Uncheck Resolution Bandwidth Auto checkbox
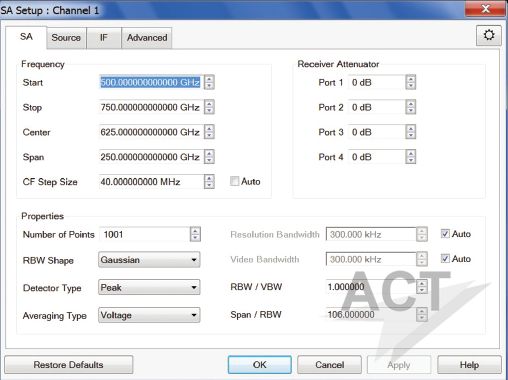Screen dimensions: 508x380 (x=445, y=234)
